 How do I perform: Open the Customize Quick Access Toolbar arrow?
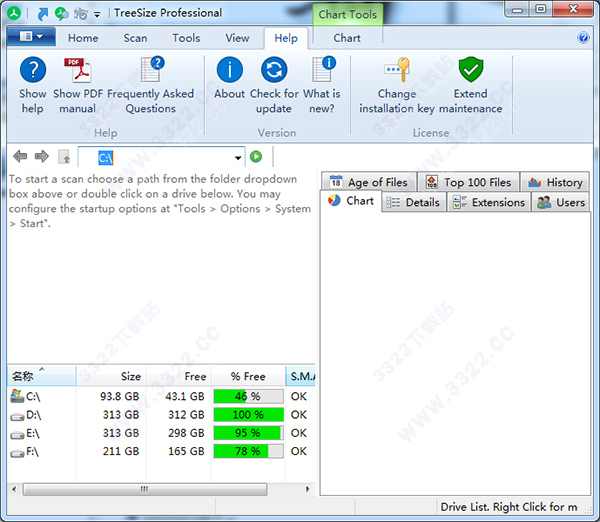tap(97, 15)
